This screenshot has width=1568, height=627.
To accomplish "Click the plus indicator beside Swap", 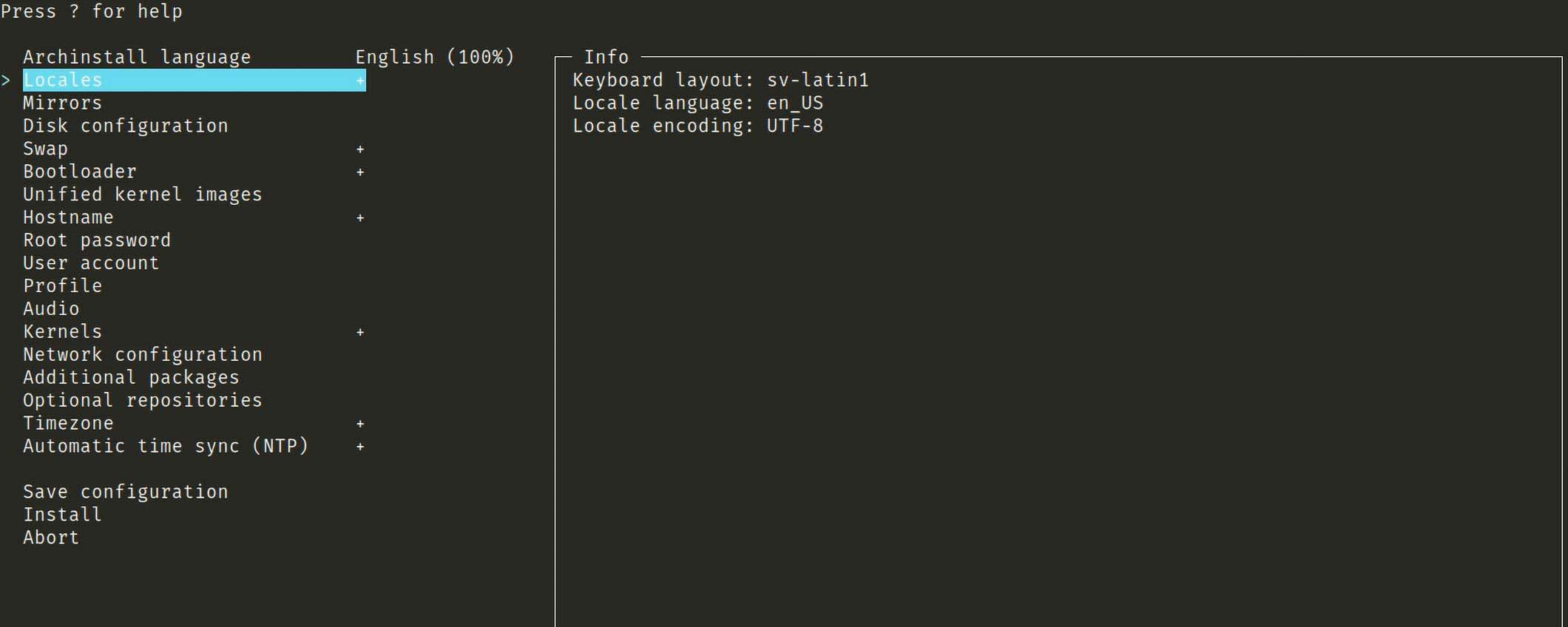I will [x=360, y=149].
